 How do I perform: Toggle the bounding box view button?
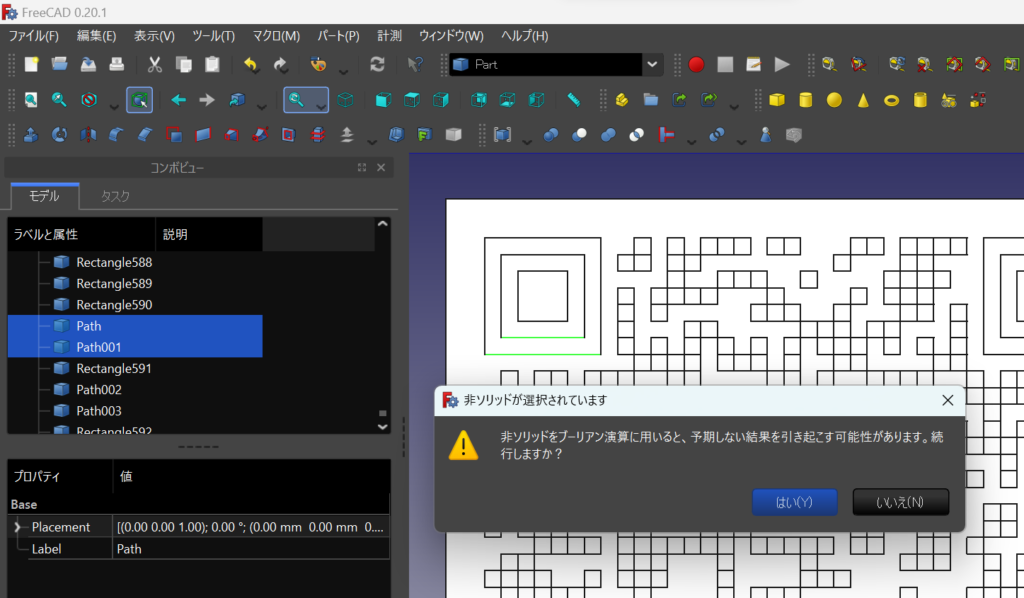click(x=139, y=100)
